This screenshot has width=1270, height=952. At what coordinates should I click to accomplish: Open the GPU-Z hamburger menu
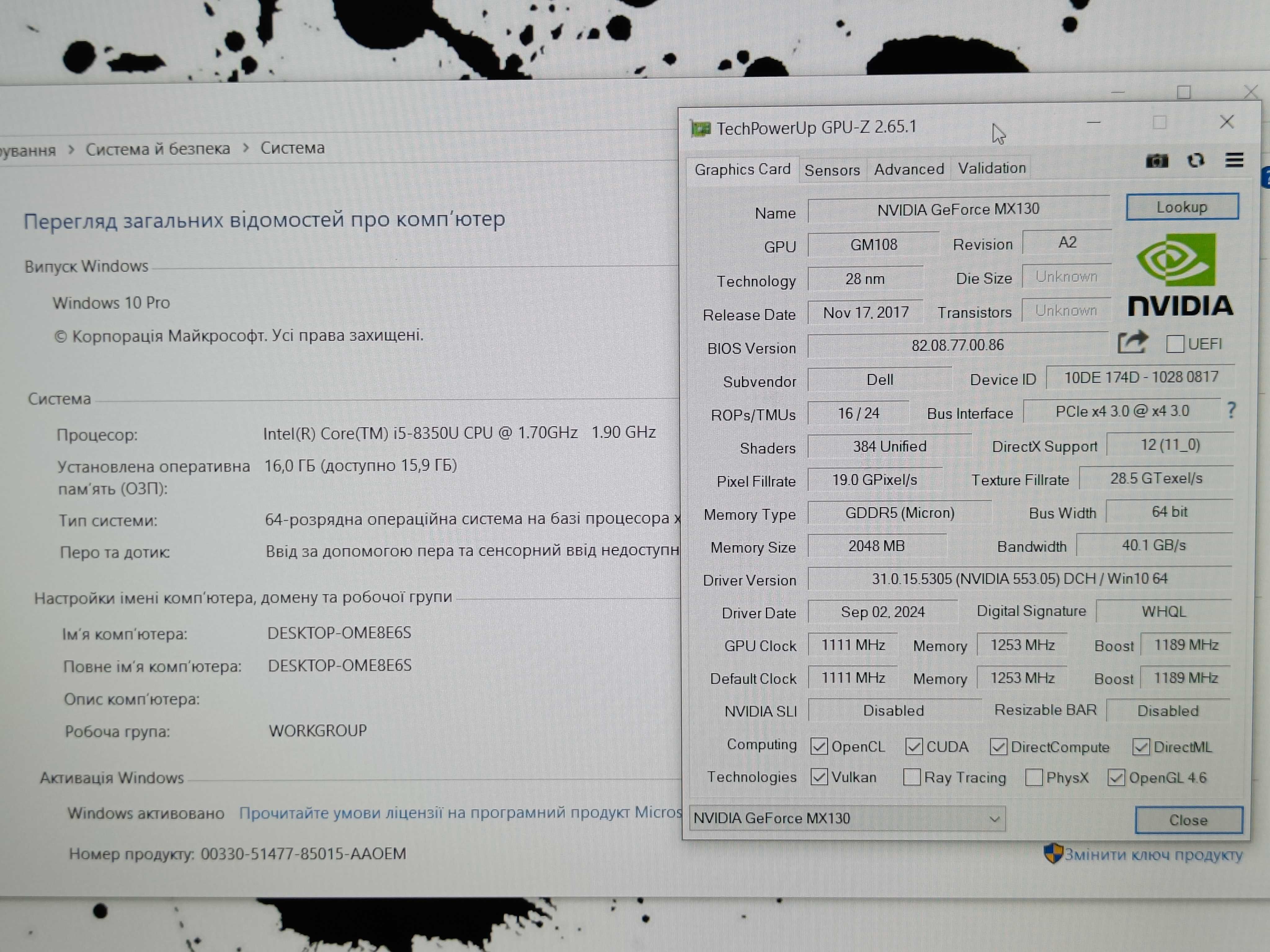click(x=1234, y=160)
